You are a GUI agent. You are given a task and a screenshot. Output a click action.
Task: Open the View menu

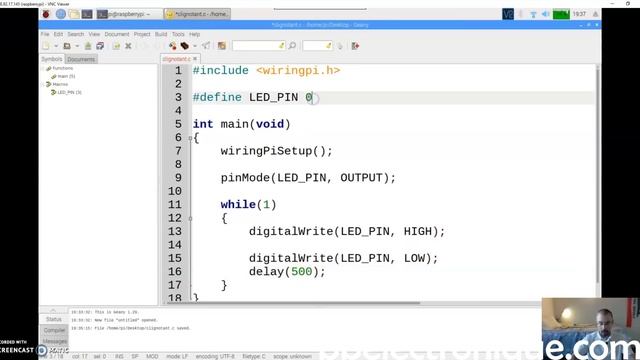(x=94, y=34)
